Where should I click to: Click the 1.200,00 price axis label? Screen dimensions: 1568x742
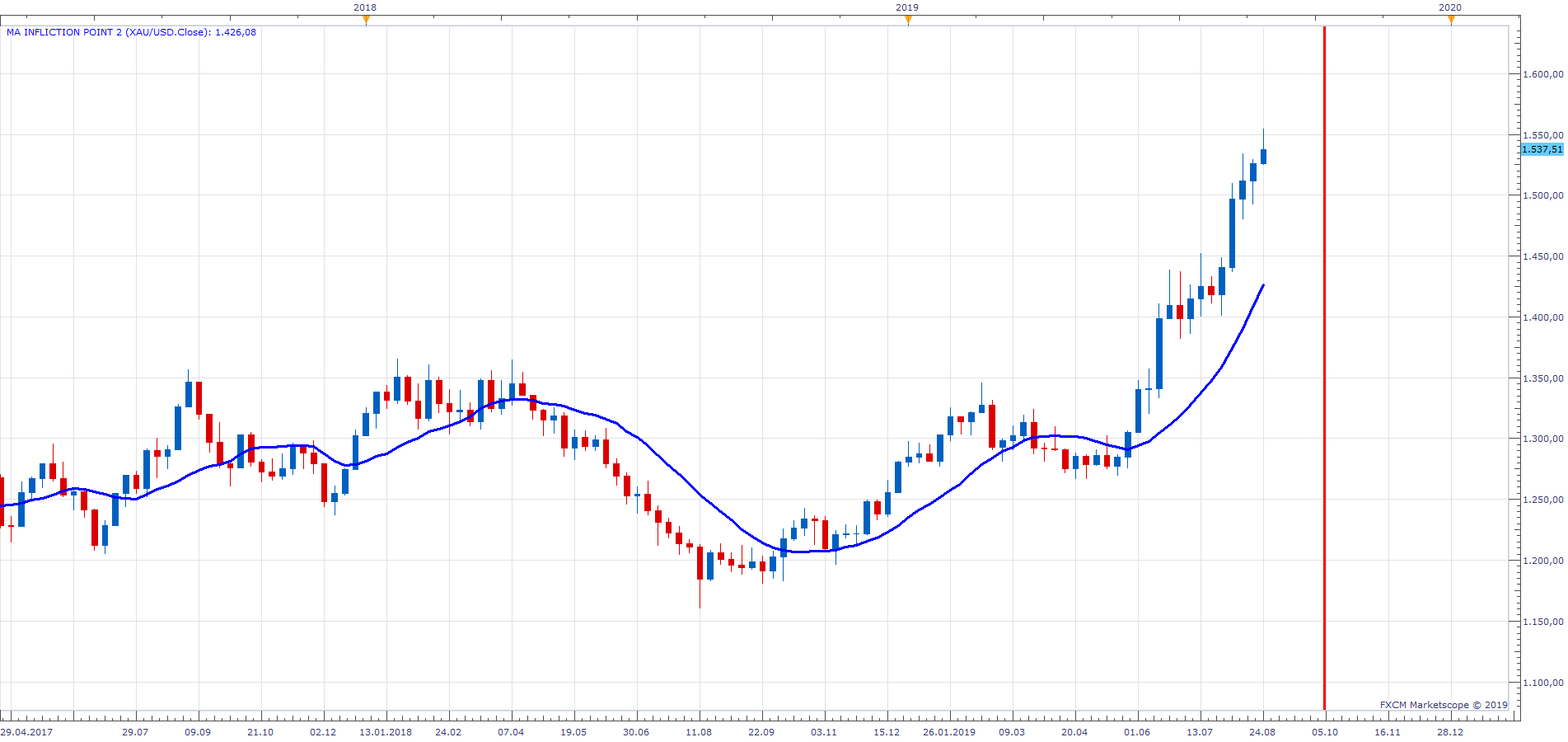1542,561
